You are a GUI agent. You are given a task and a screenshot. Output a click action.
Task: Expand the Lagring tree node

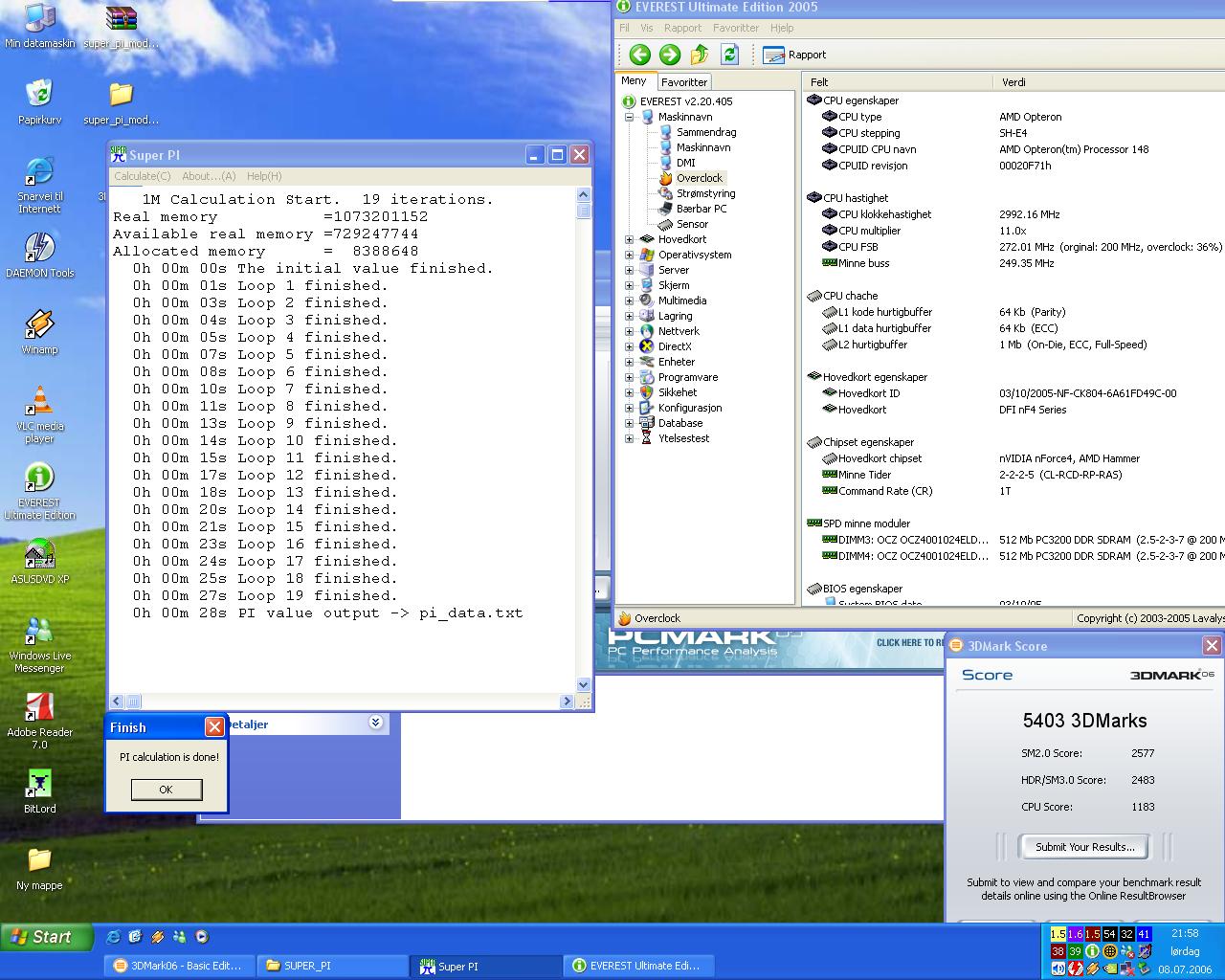[630, 316]
